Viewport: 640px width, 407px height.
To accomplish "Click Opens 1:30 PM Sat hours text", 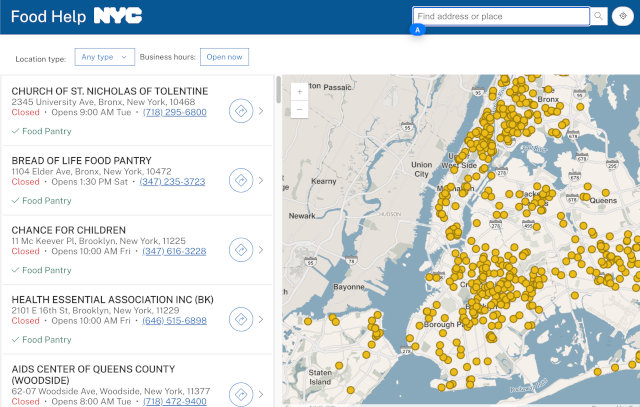I will pos(89,182).
